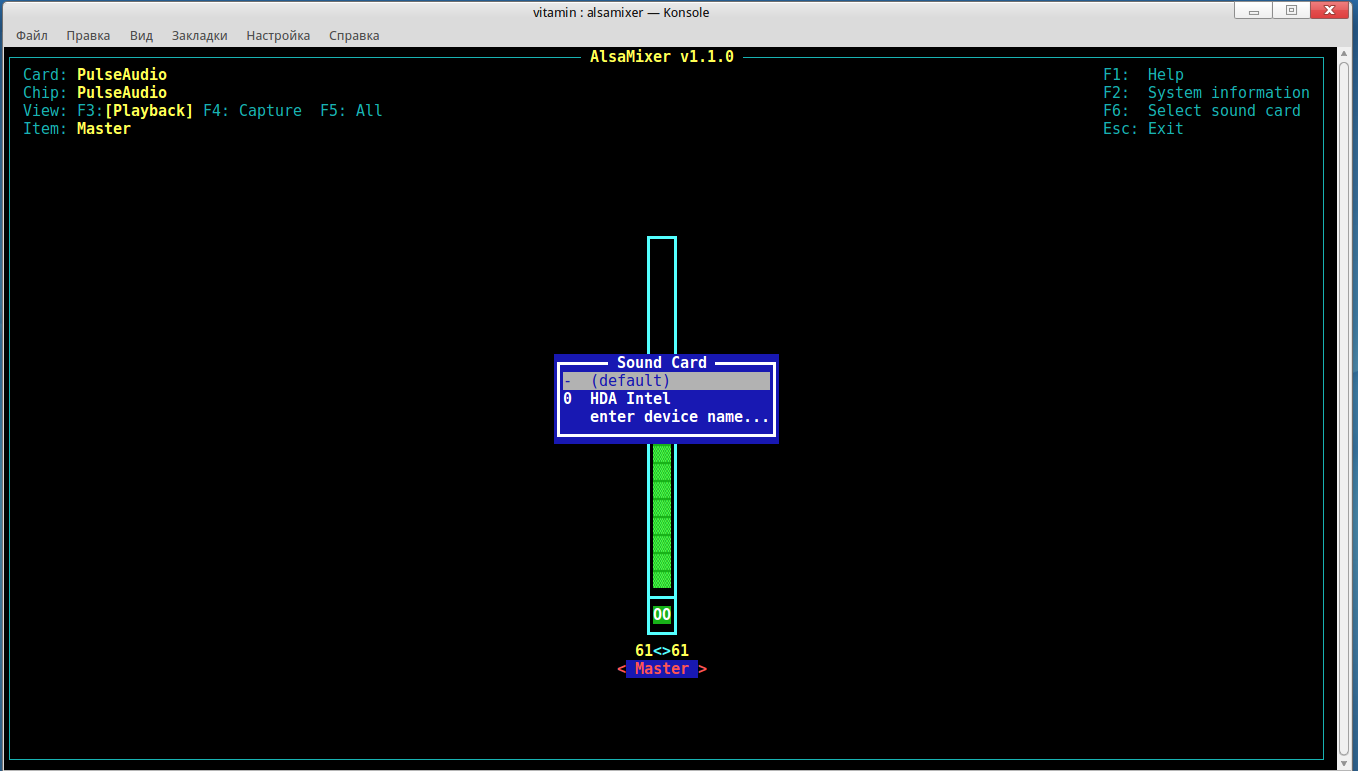
Task: Open the Файл menu
Action: (x=32, y=35)
